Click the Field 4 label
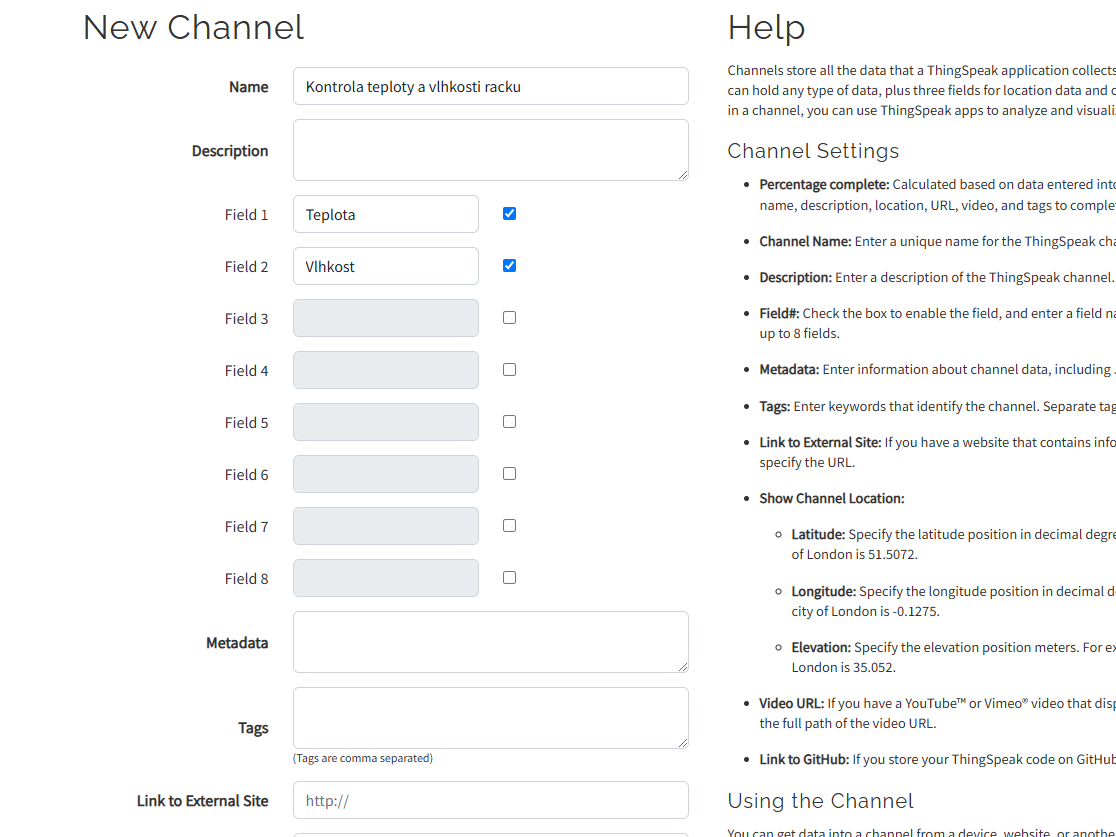Viewport: 1116px width, 837px height. [246, 371]
